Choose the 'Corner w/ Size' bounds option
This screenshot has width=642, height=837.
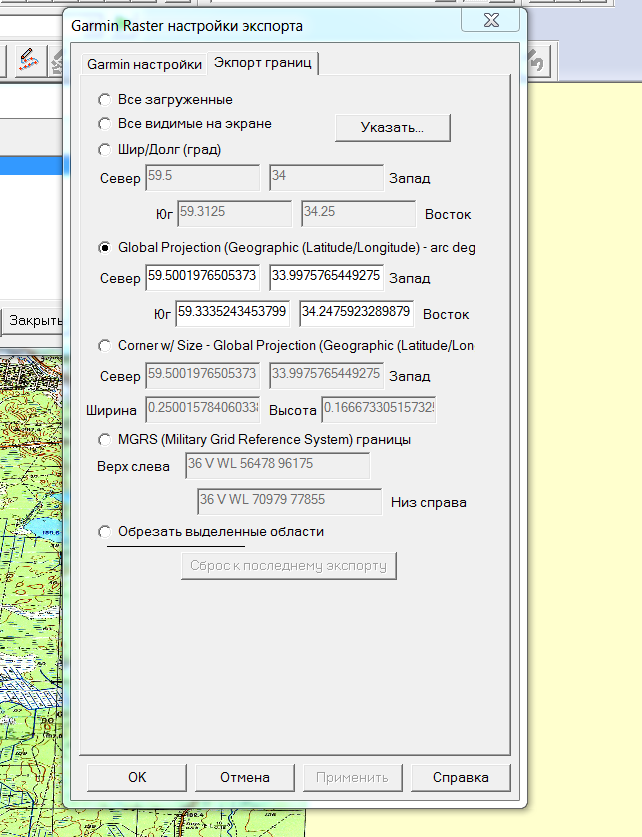(x=105, y=345)
